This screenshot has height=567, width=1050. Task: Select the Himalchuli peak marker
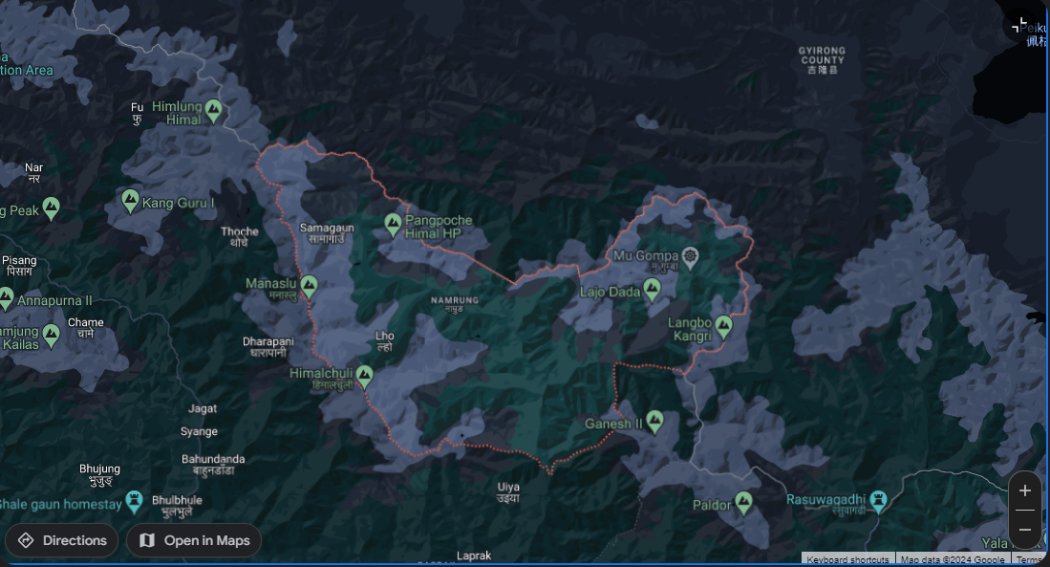tap(364, 376)
